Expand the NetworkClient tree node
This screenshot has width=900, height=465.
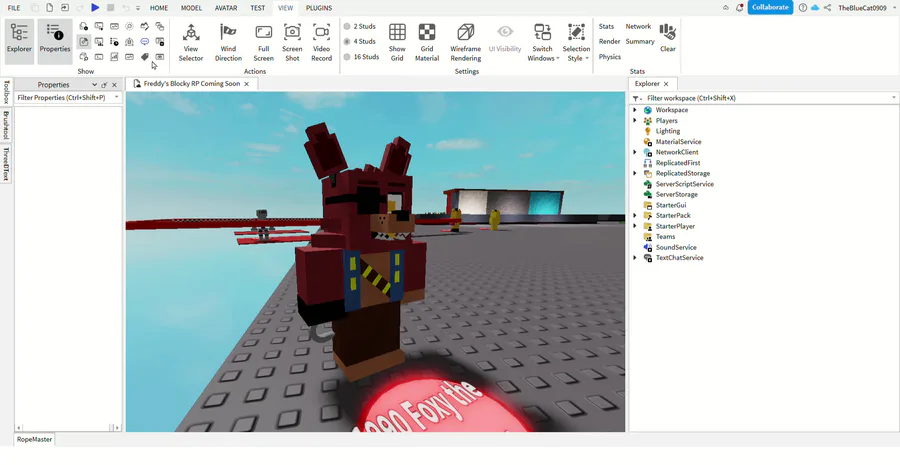[x=635, y=152]
